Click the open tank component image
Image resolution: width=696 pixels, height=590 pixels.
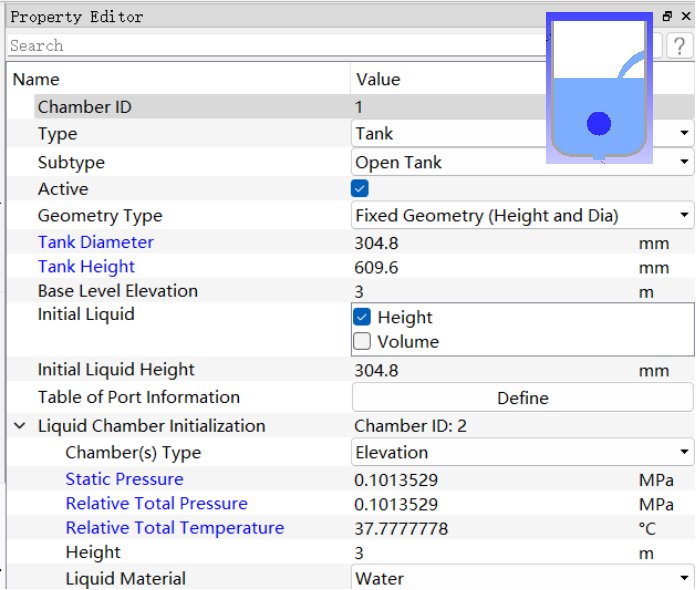tap(598, 88)
